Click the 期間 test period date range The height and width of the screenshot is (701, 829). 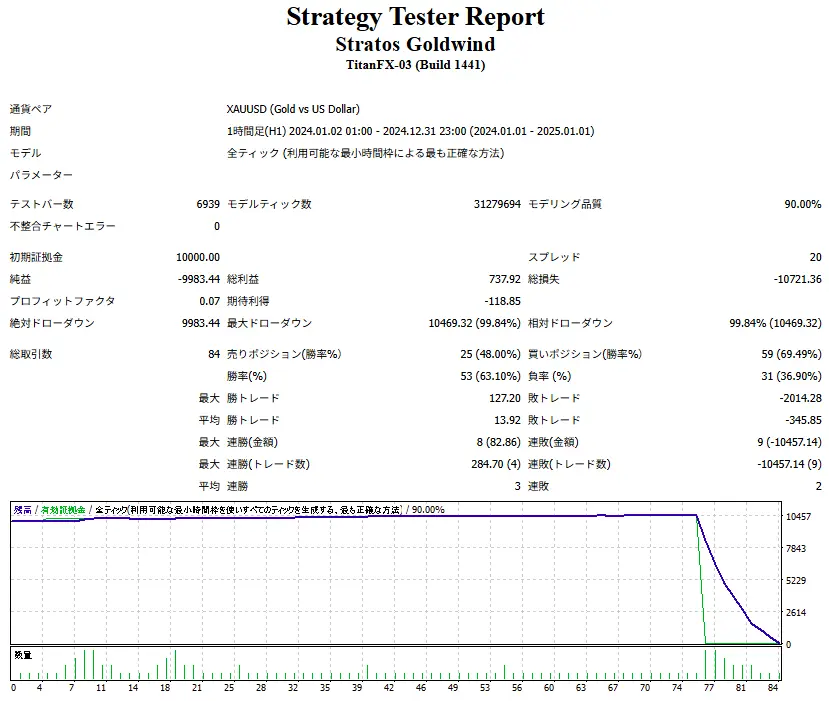pos(410,131)
